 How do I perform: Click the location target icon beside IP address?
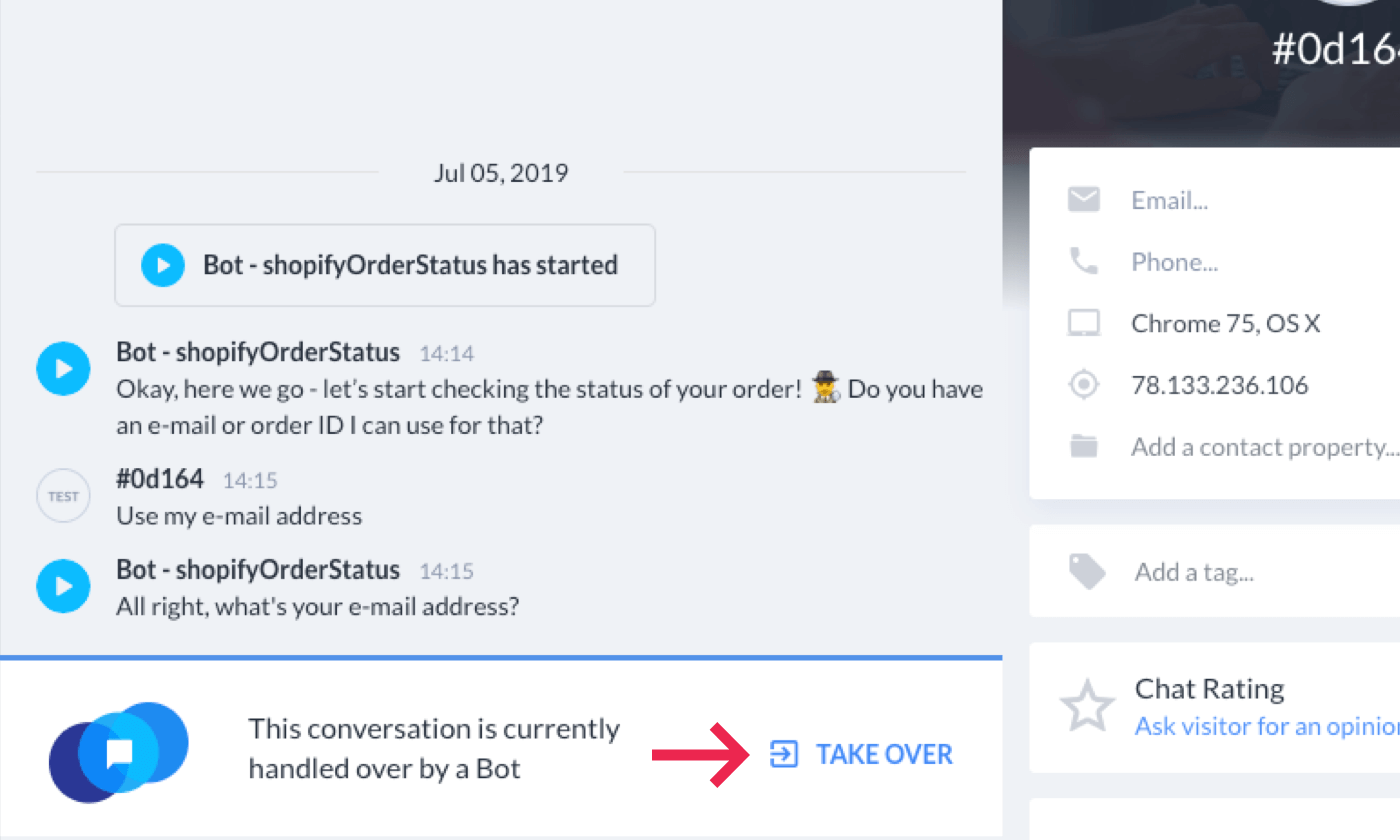click(x=1084, y=385)
